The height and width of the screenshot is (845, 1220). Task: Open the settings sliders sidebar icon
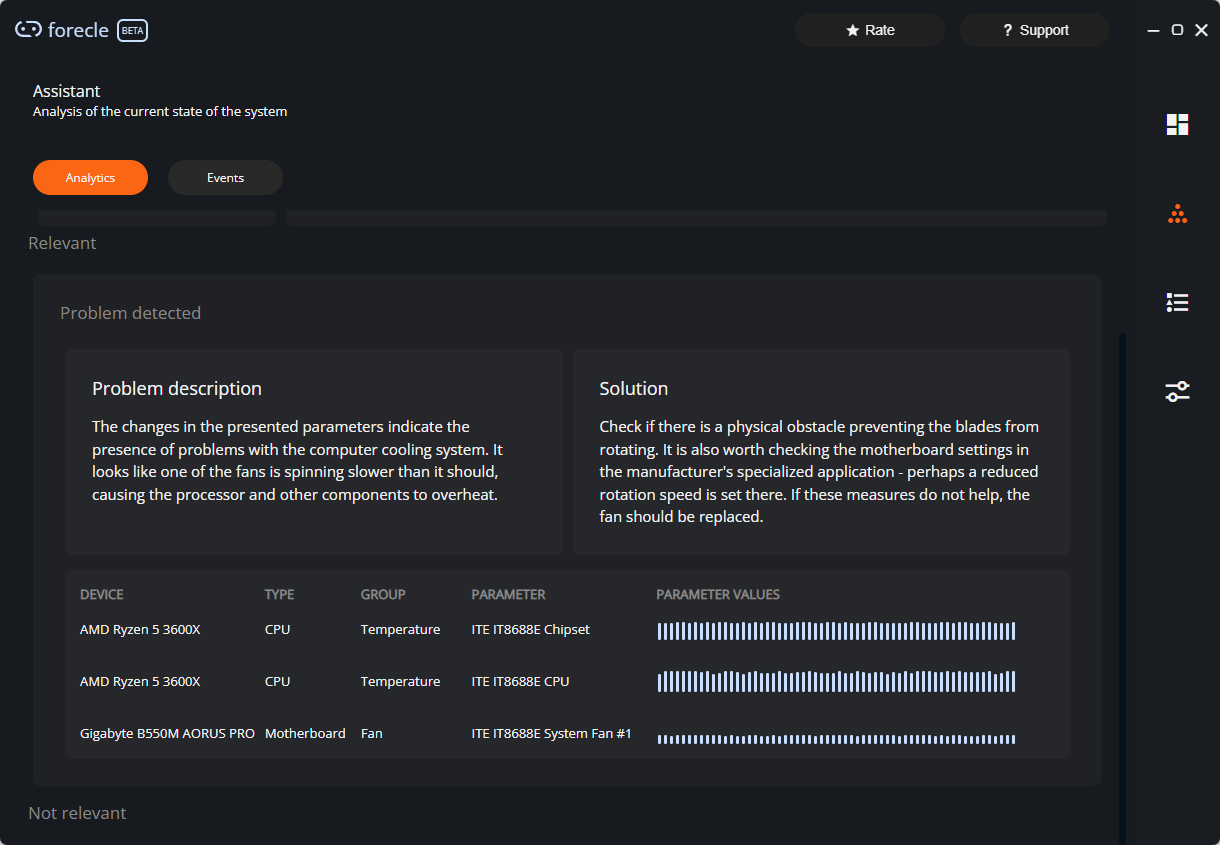1177,391
